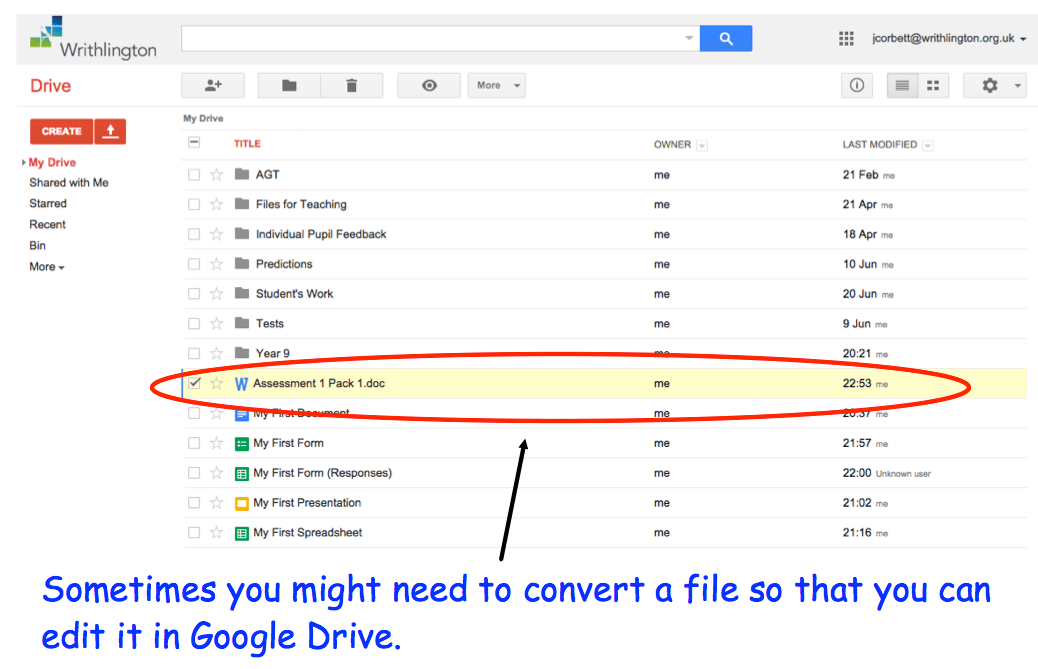
Task: Open the More toolbar dropdown
Action: point(496,85)
